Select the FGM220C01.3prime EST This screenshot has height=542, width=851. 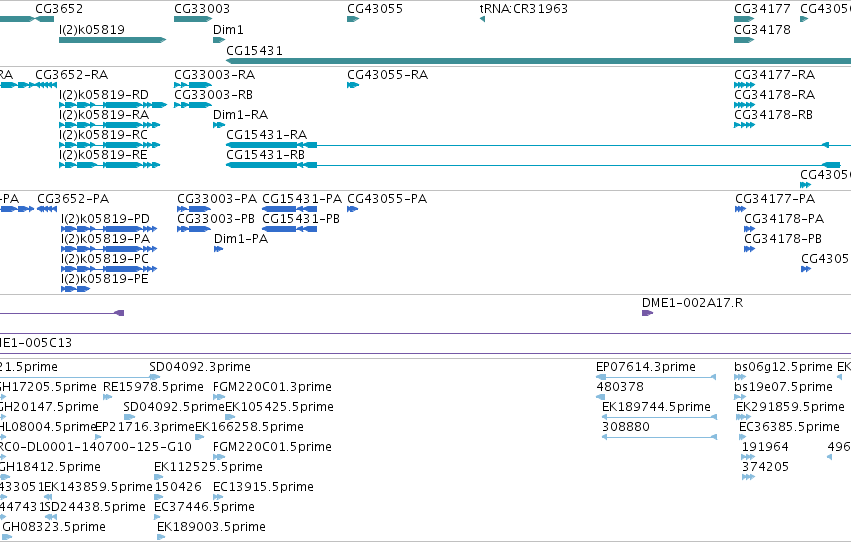(219, 397)
